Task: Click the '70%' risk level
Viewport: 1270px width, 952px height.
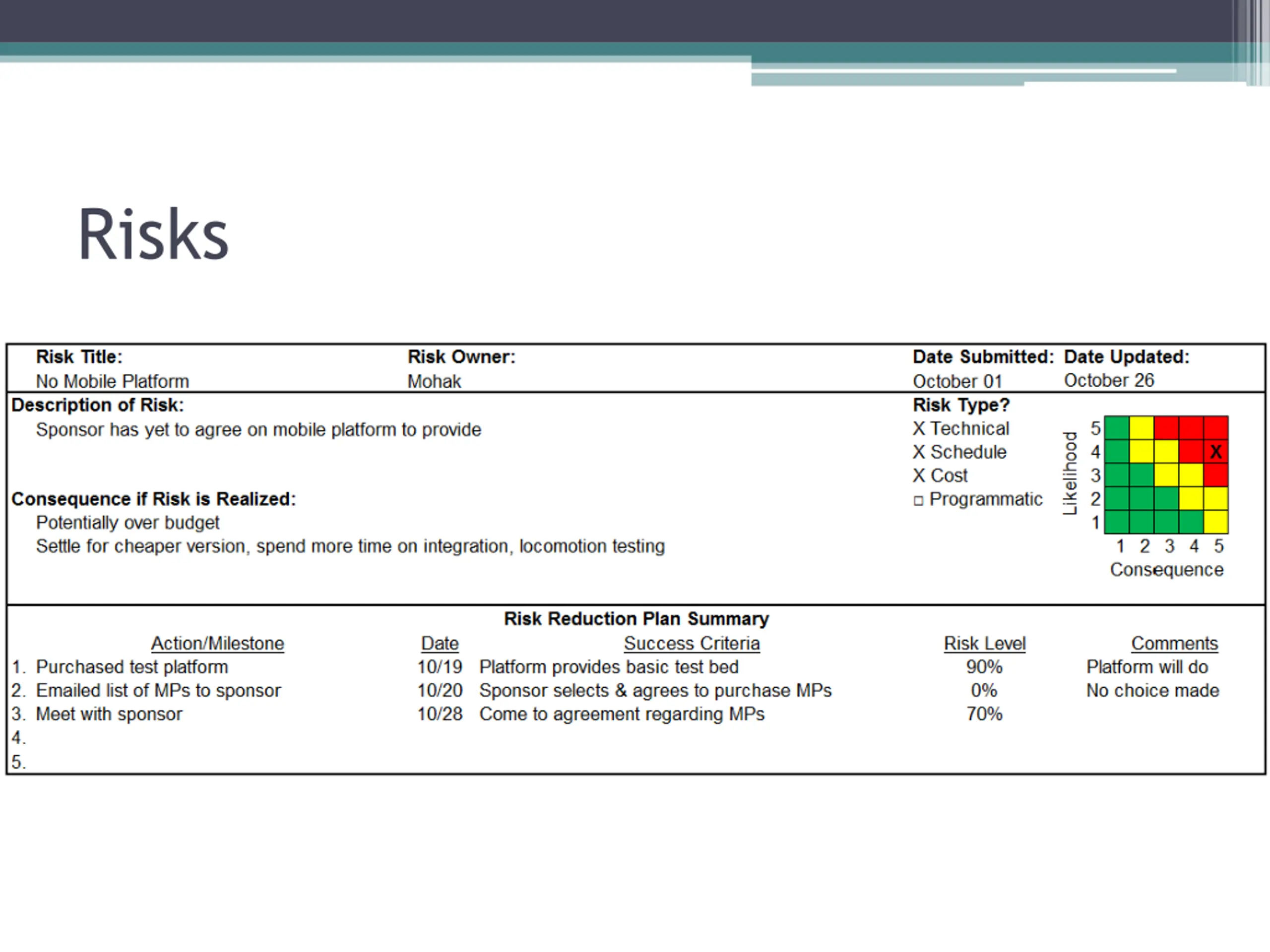Action: 984,714
